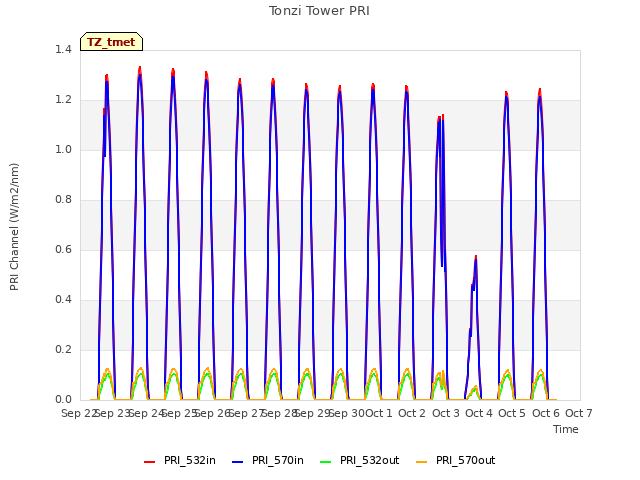Toggle the PRI_570out legend entry

pyautogui.click(x=456, y=461)
